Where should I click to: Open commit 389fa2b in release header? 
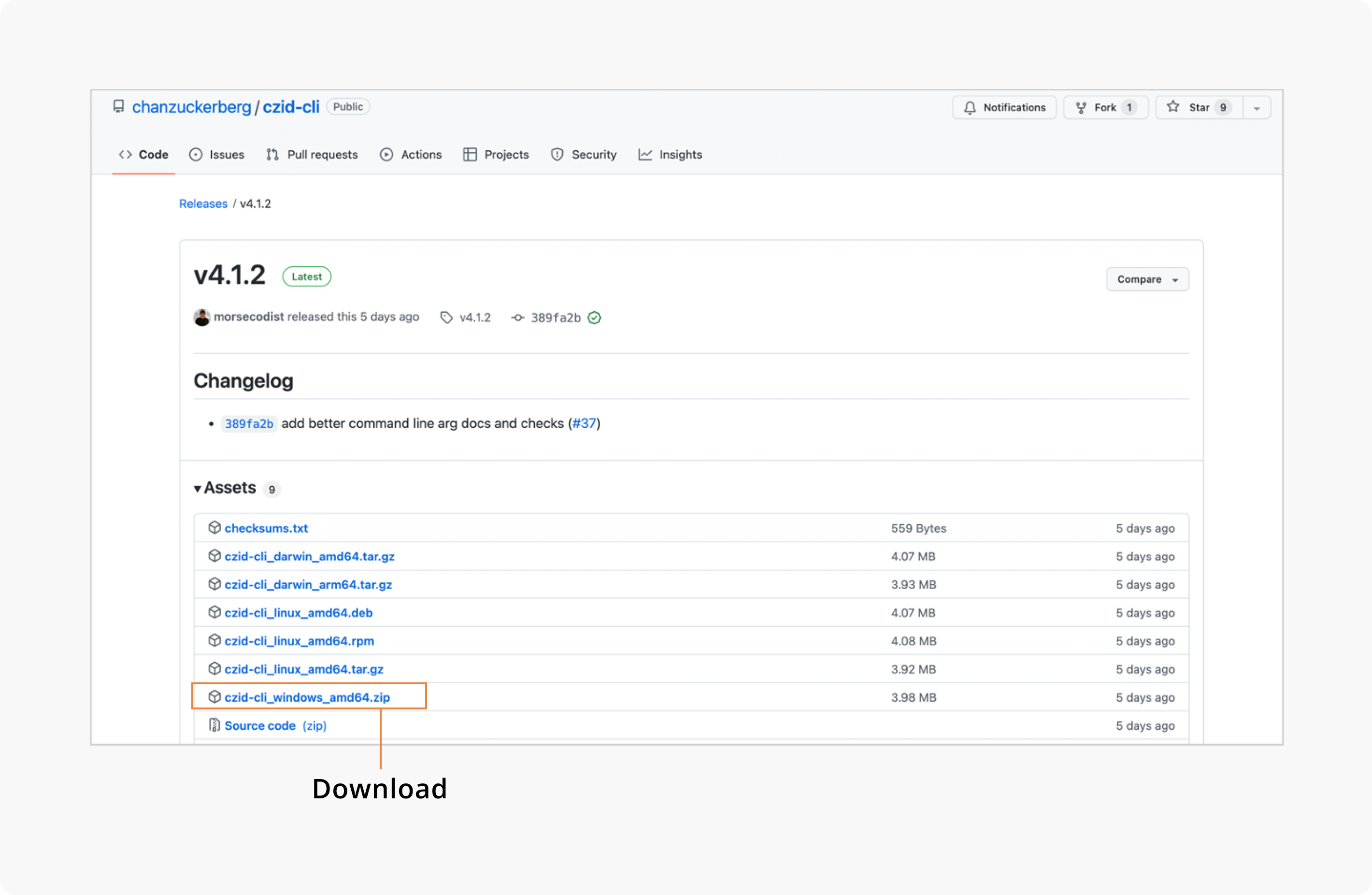click(556, 318)
